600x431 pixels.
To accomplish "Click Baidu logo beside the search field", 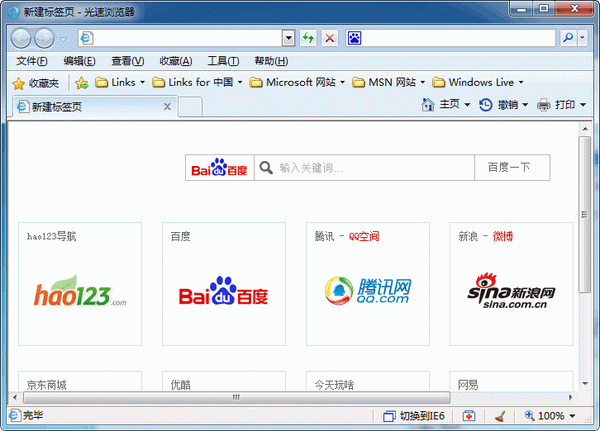I will pyautogui.click(x=220, y=168).
